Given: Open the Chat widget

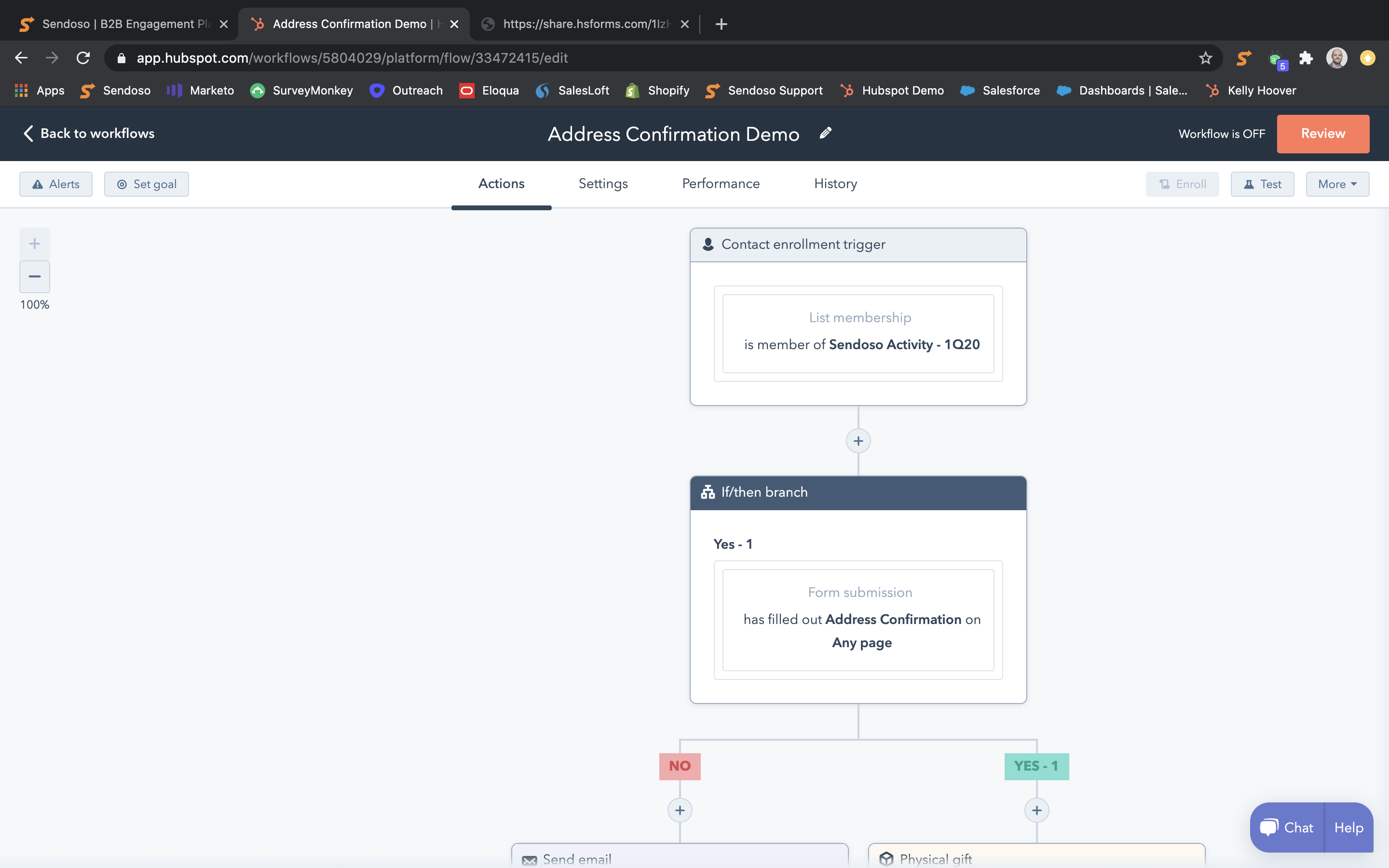Looking at the screenshot, I should pos(1287,827).
